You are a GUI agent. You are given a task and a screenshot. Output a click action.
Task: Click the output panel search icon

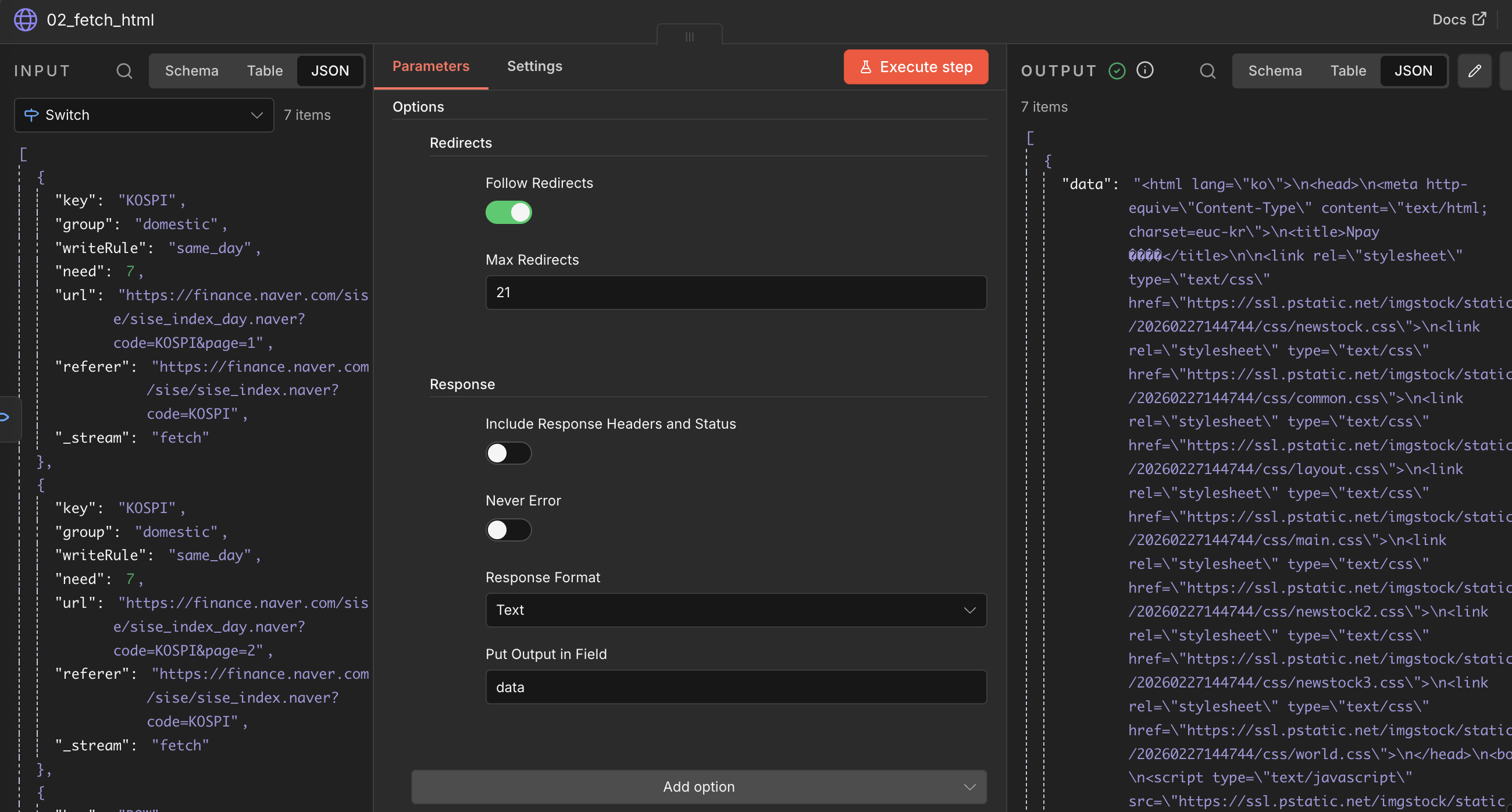click(1207, 71)
